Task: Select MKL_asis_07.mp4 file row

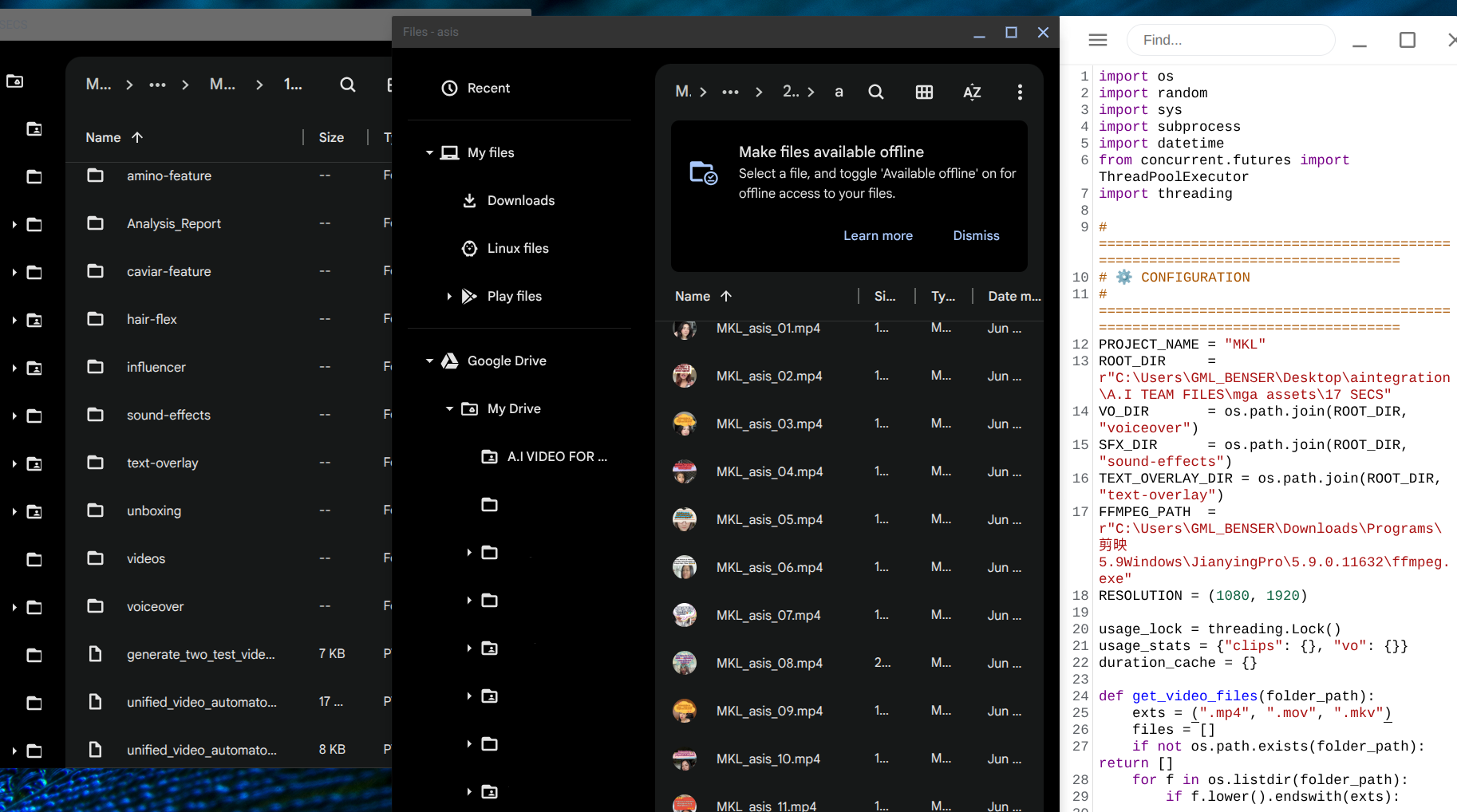Action: (x=849, y=615)
